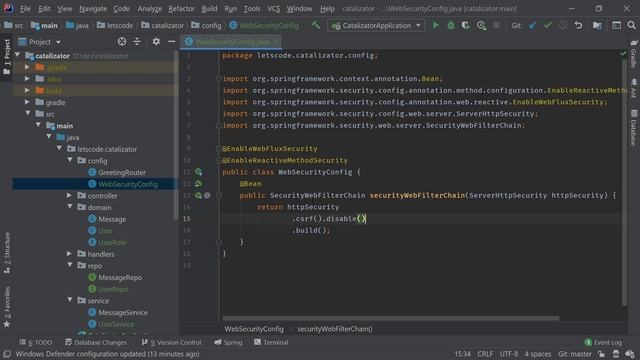The height and width of the screenshot is (360, 640).
Task: Toggle tool window bars icon in status corner
Action: pyautogui.click(x=7, y=354)
